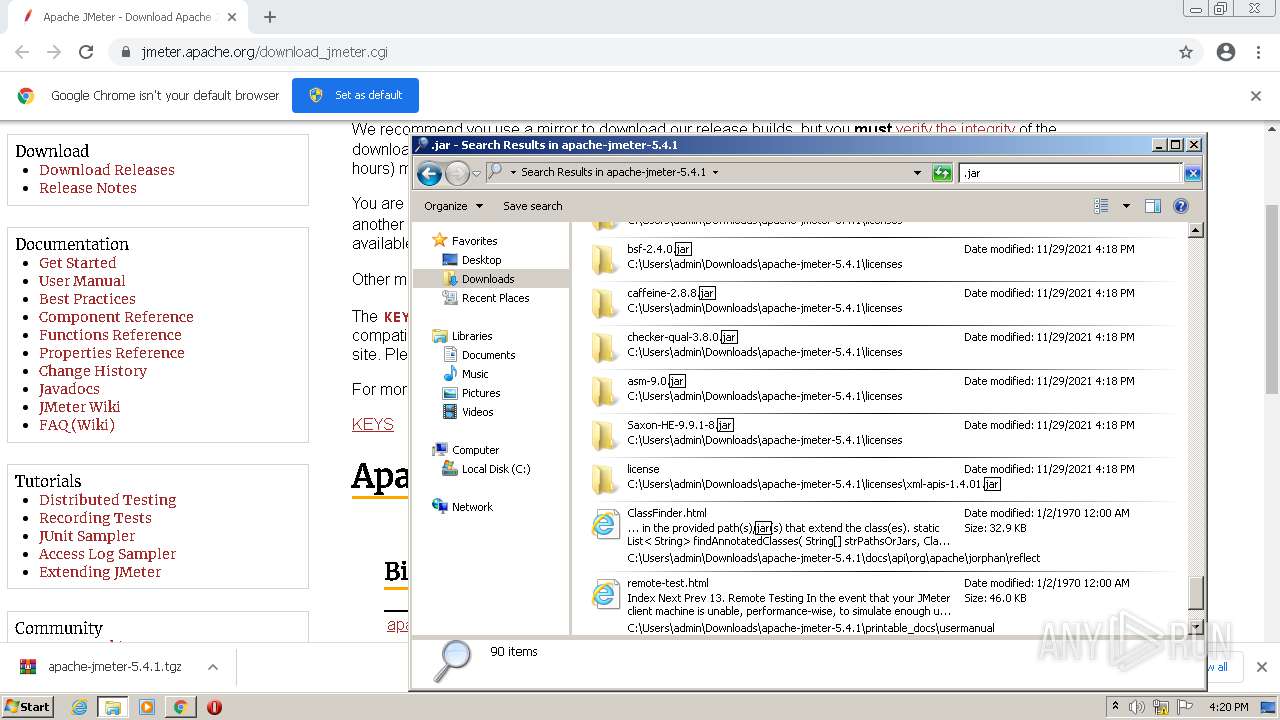
Task: Select the caffeine-2.8.8.jar folder result
Action: point(880,303)
